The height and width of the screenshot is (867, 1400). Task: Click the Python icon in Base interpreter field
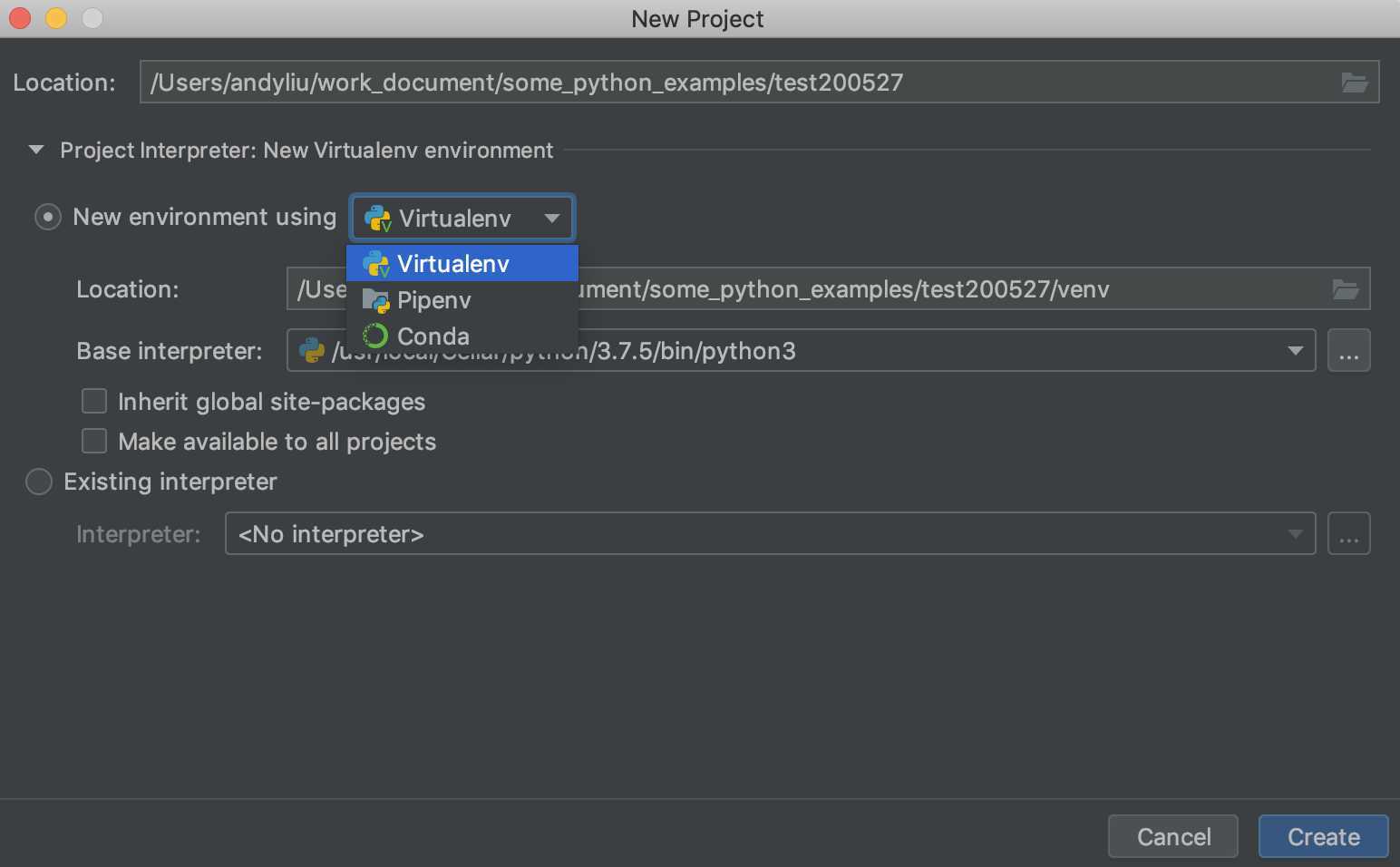click(312, 351)
